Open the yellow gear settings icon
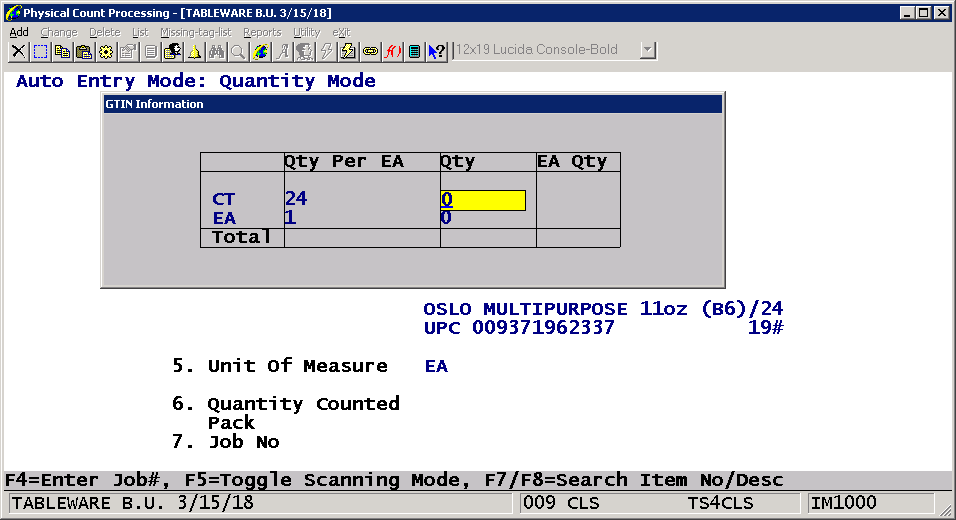The width and height of the screenshot is (956, 520). tap(106, 52)
